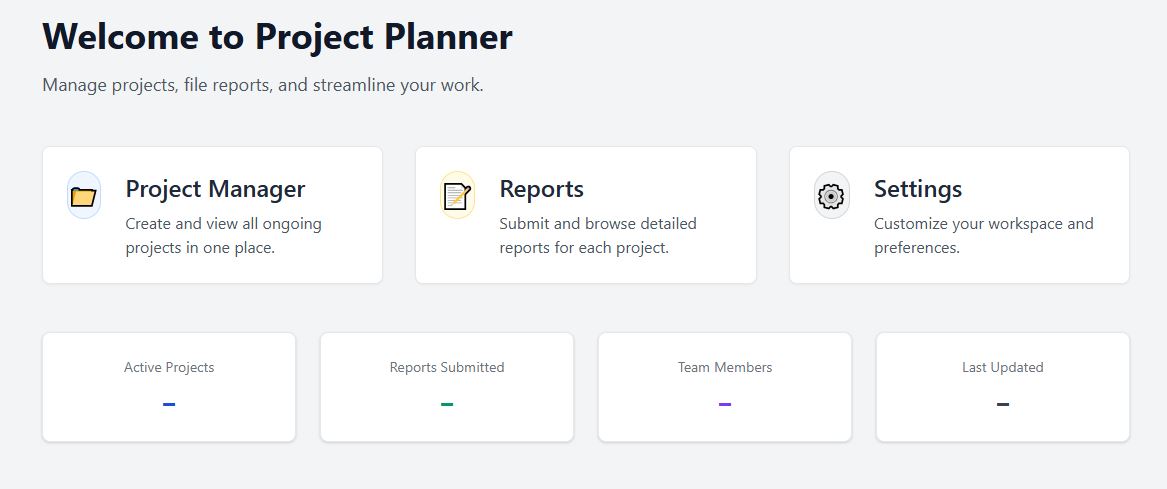
Task: Click the Reports Submitted label
Action: point(447,367)
